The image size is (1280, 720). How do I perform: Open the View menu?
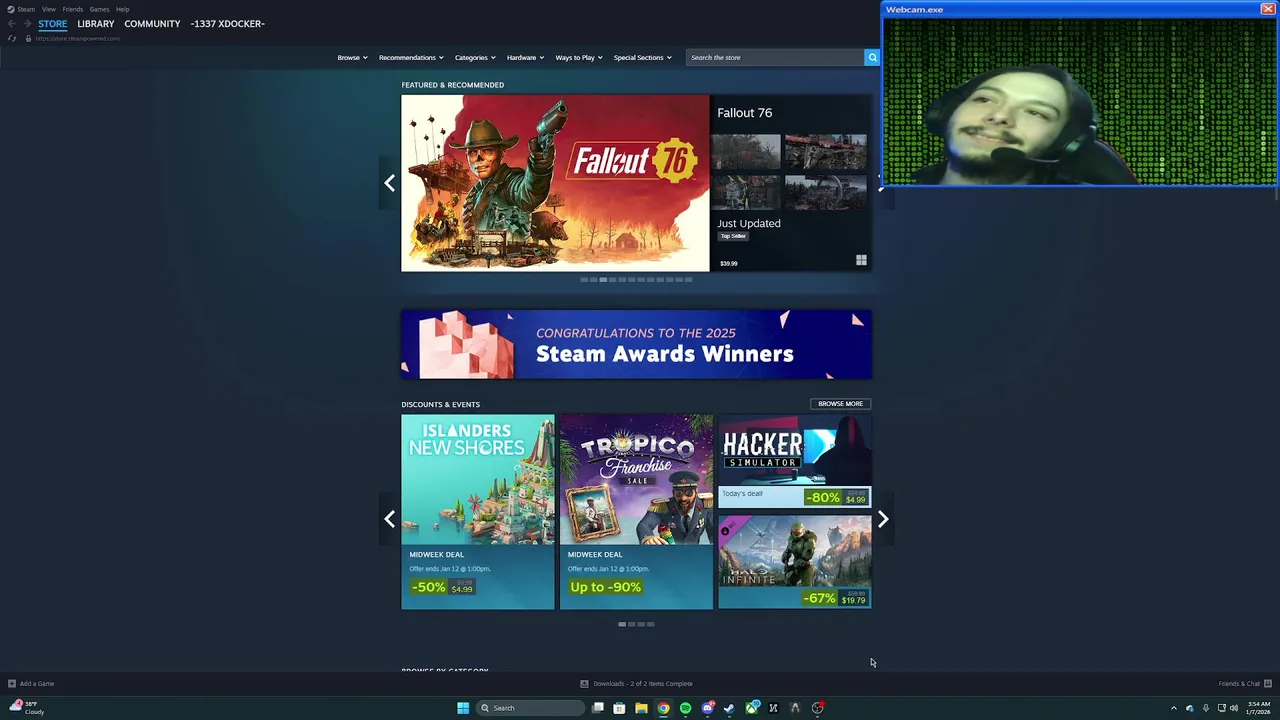49,9
